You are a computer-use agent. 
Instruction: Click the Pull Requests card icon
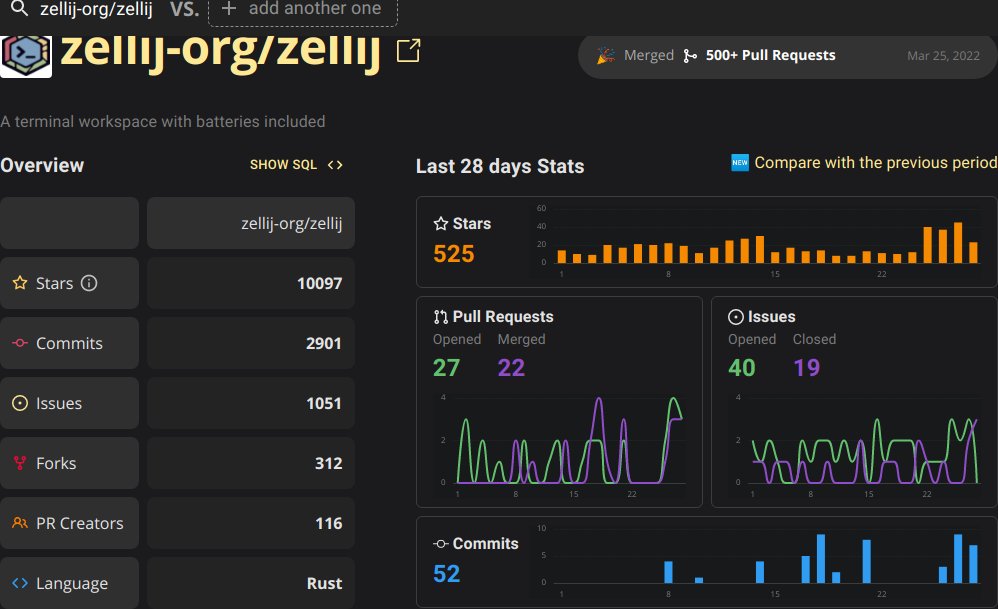point(440,317)
